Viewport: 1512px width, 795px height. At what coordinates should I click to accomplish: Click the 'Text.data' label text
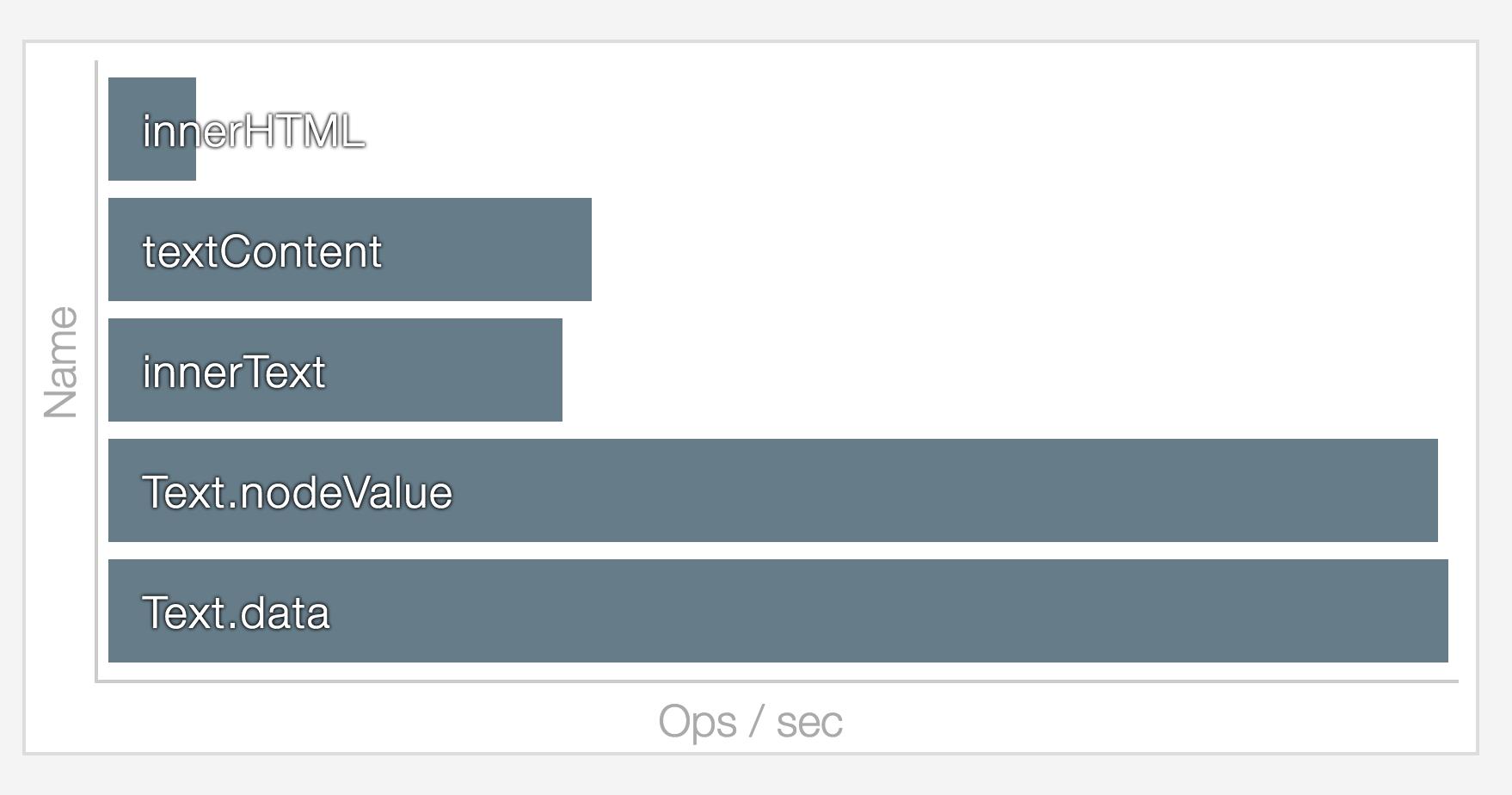(236, 613)
